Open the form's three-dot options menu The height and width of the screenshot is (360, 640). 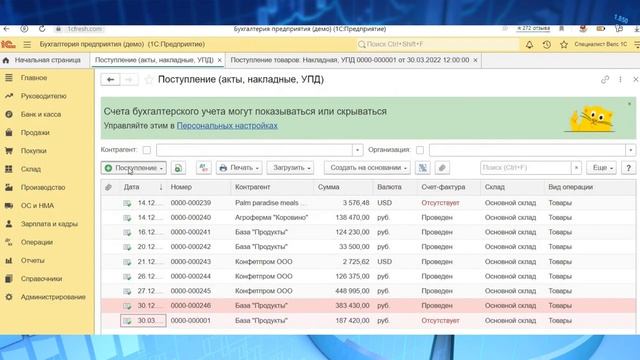(620, 80)
